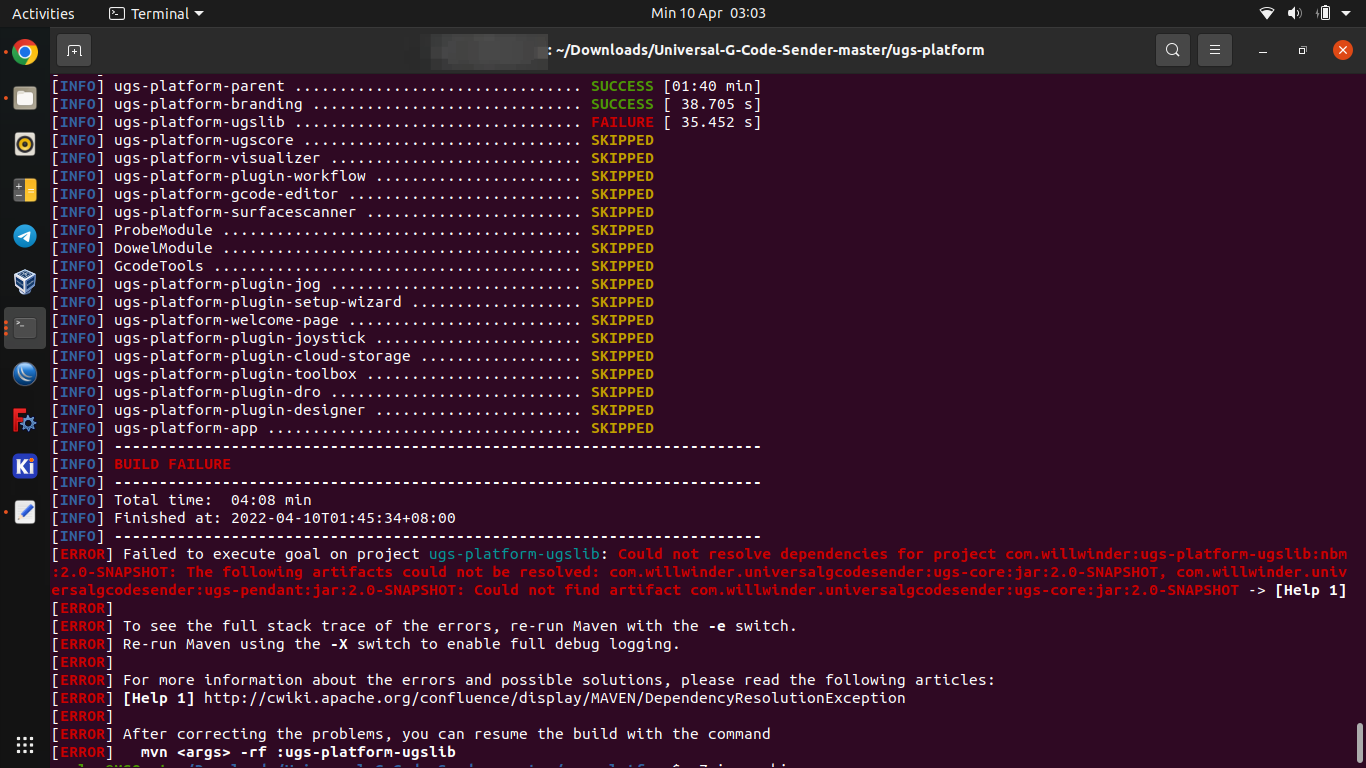Open Rhythmbox music player from the dock
Image resolution: width=1366 pixels, height=768 pixels.
click(24, 144)
